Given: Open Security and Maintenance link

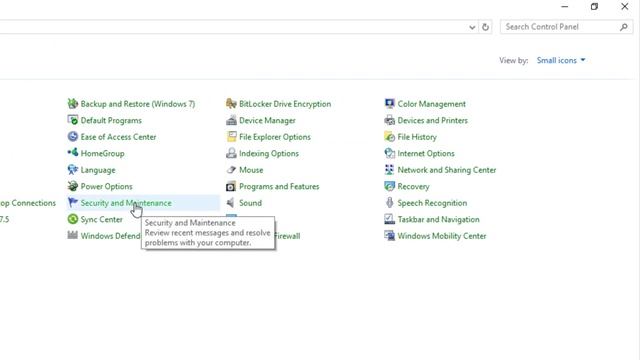Looking at the screenshot, I should pos(126,203).
